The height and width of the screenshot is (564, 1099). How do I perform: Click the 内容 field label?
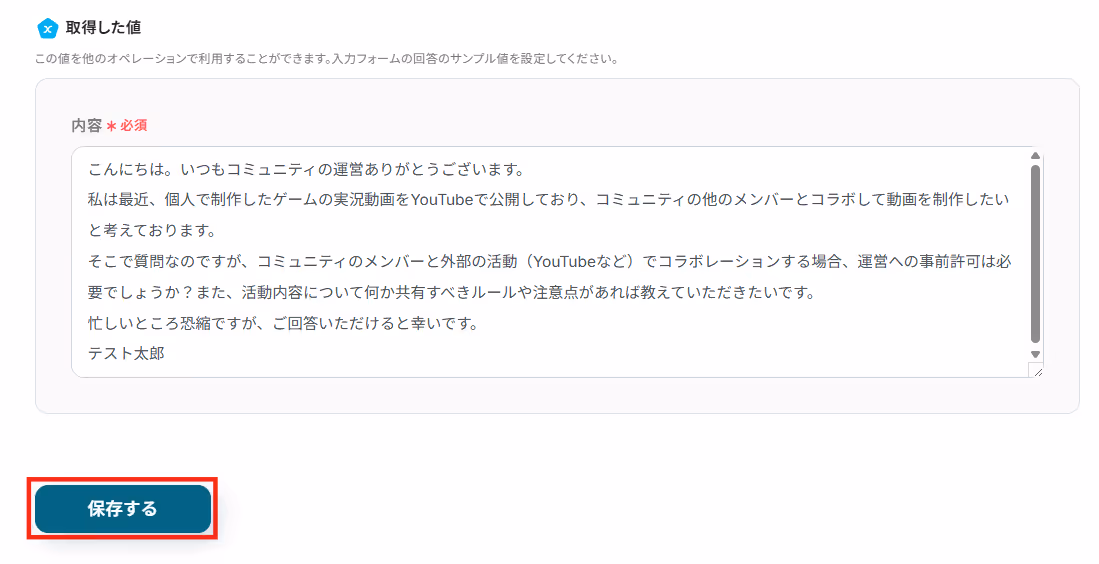coord(87,125)
